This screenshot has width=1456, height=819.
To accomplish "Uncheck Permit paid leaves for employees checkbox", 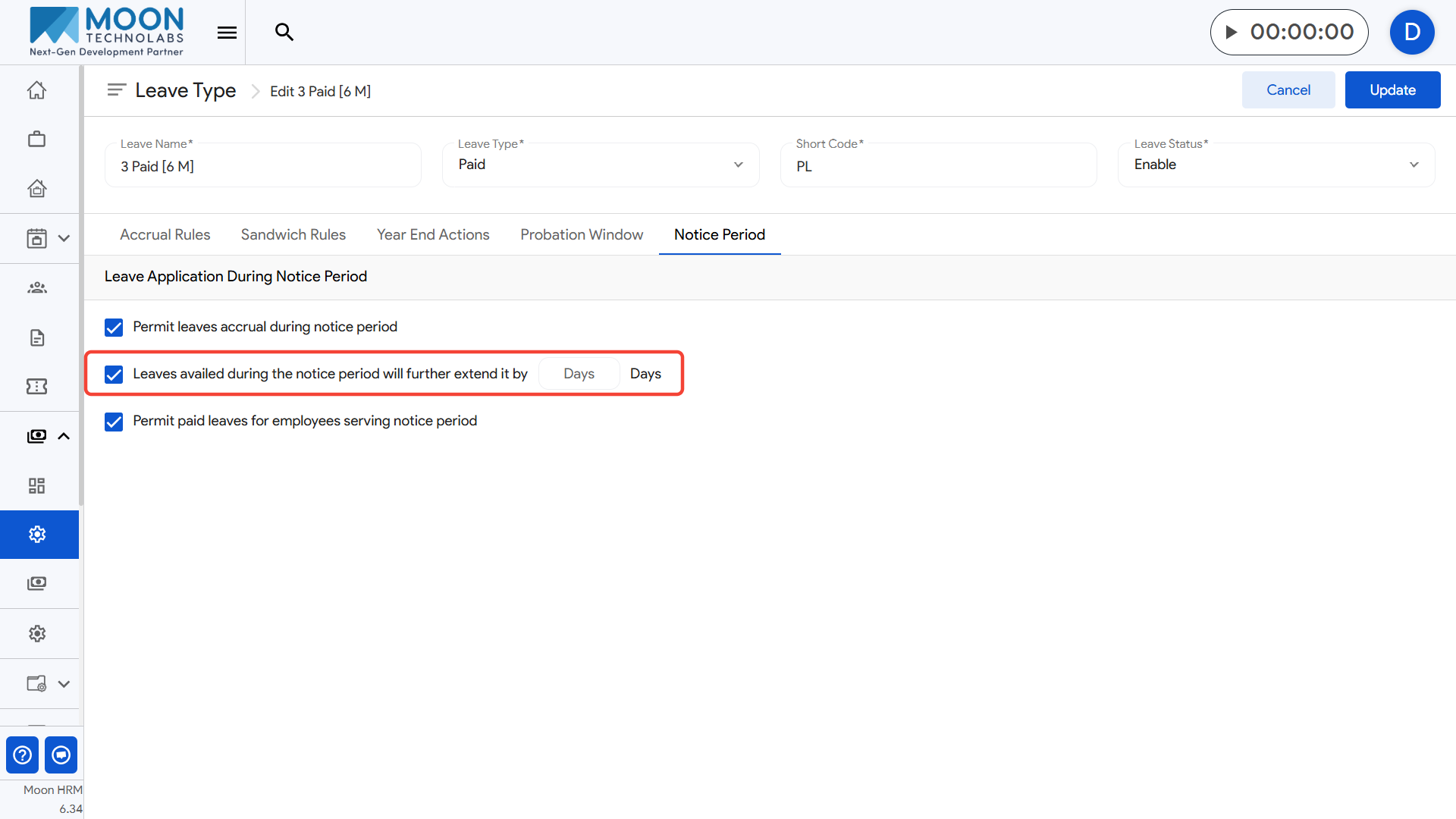I will tap(114, 422).
